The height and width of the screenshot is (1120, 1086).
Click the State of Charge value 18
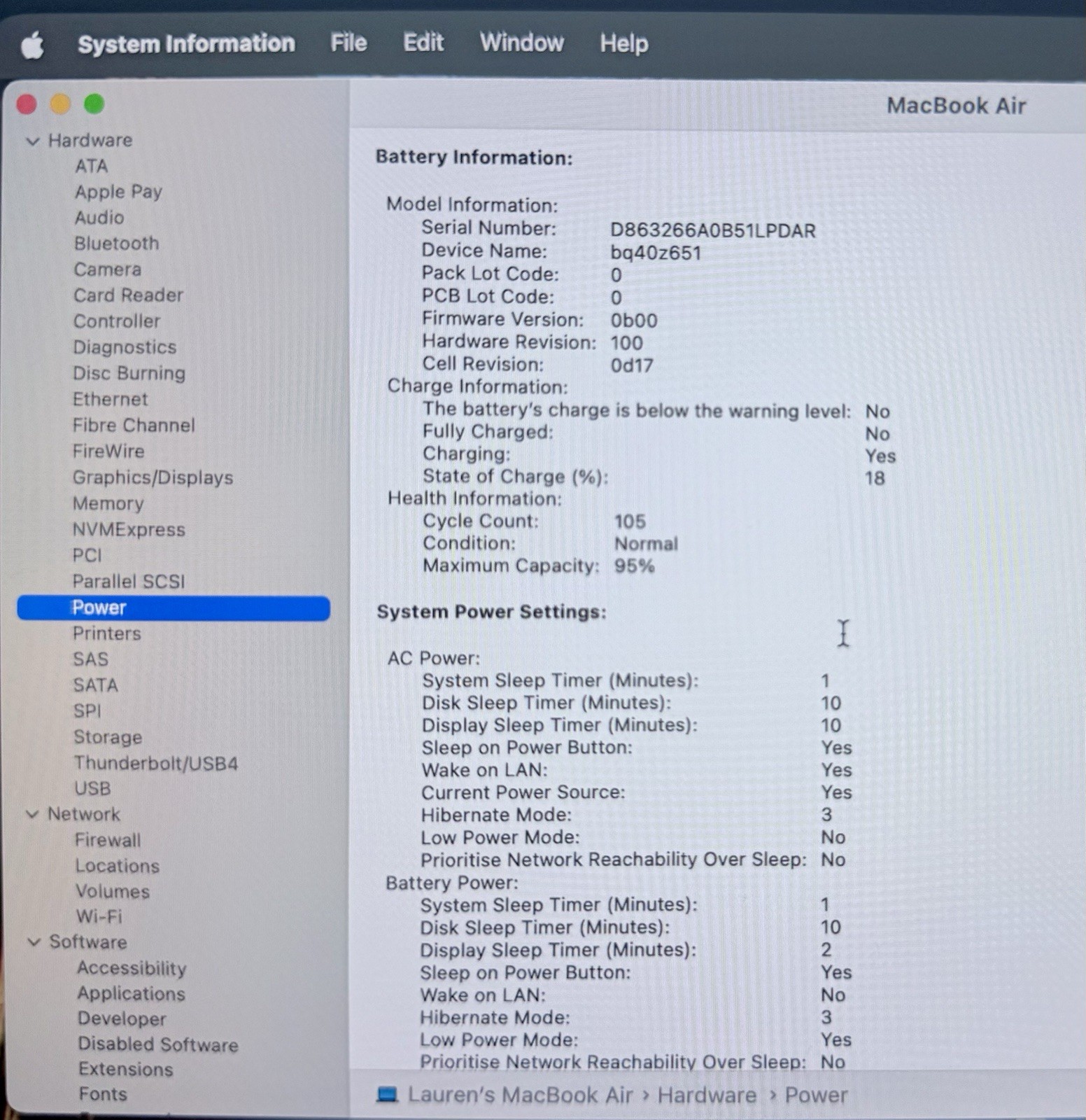[875, 478]
